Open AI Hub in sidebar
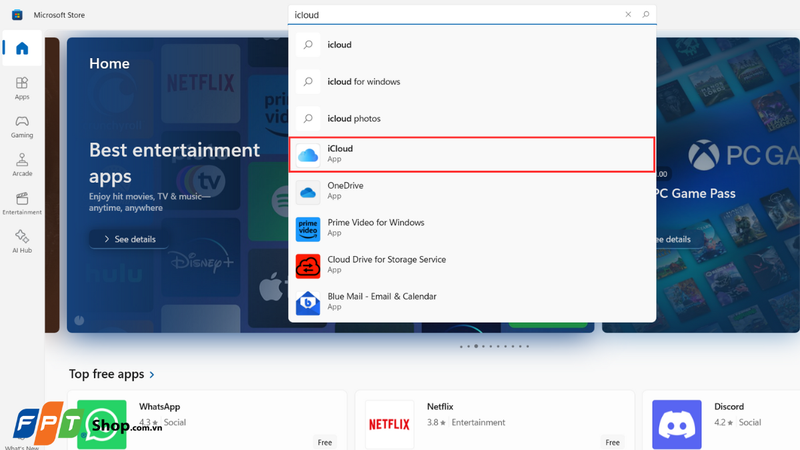Screen dimensions: 800x450 click(22, 241)
